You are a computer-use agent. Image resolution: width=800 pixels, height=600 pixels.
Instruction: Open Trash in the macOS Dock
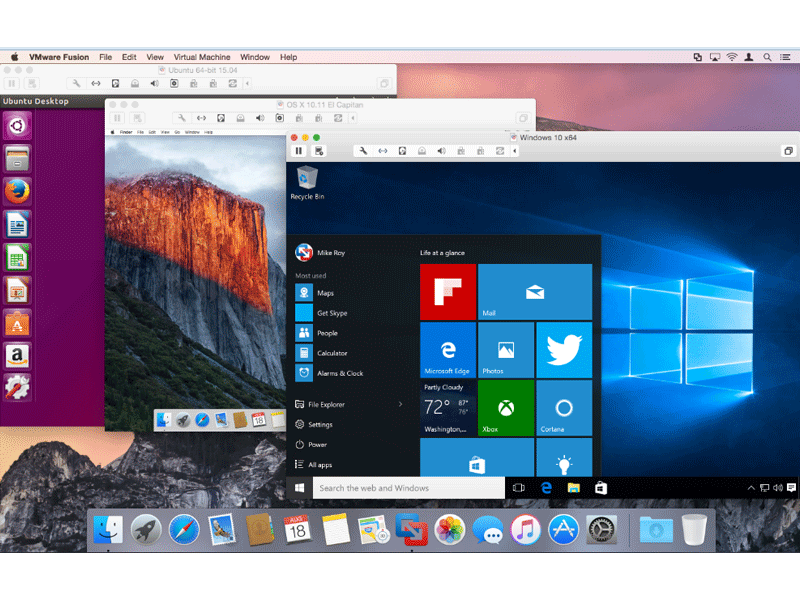[x=694, y=530]
